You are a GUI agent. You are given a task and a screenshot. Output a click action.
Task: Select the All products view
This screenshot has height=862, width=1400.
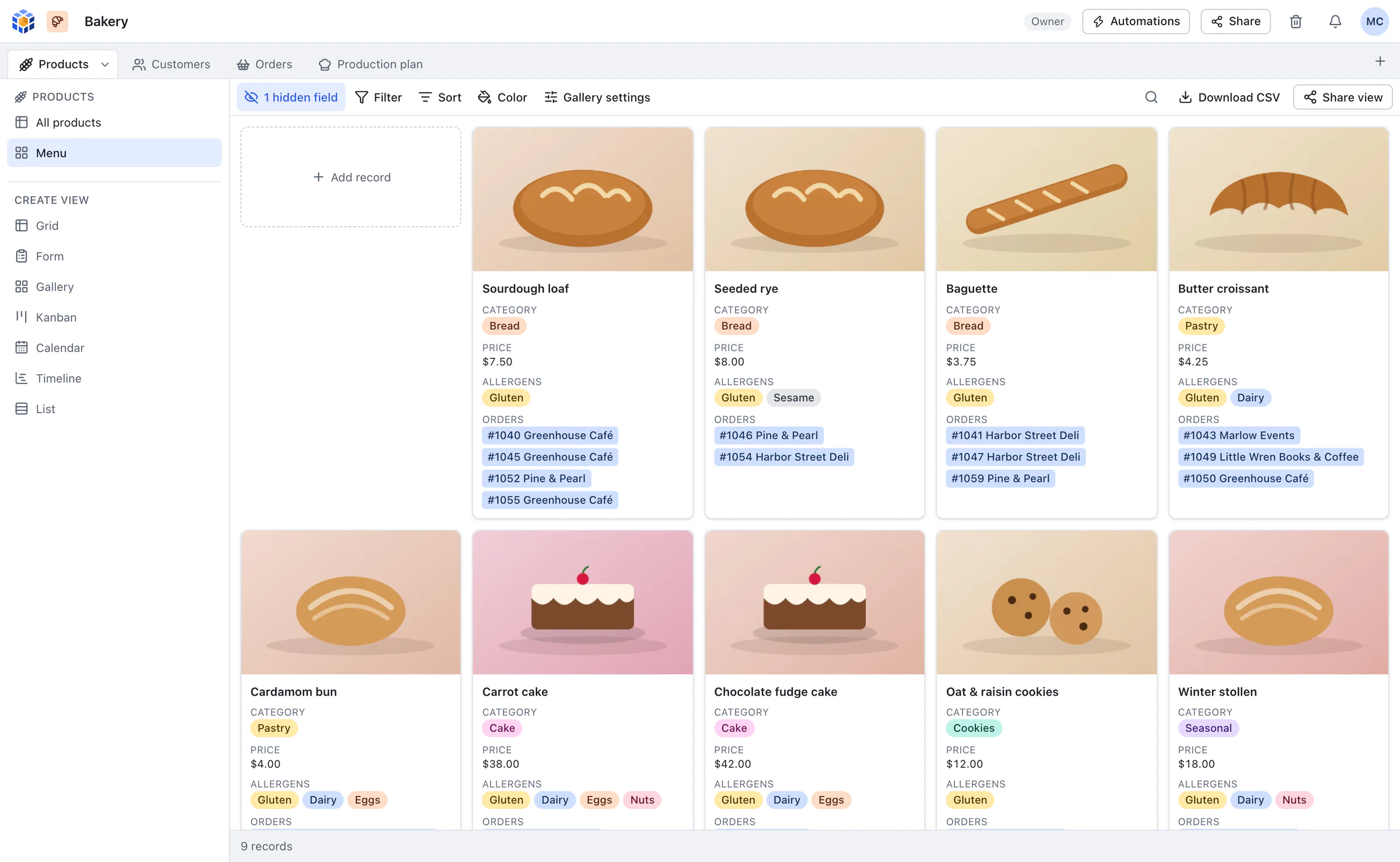(x=114, y=123)
